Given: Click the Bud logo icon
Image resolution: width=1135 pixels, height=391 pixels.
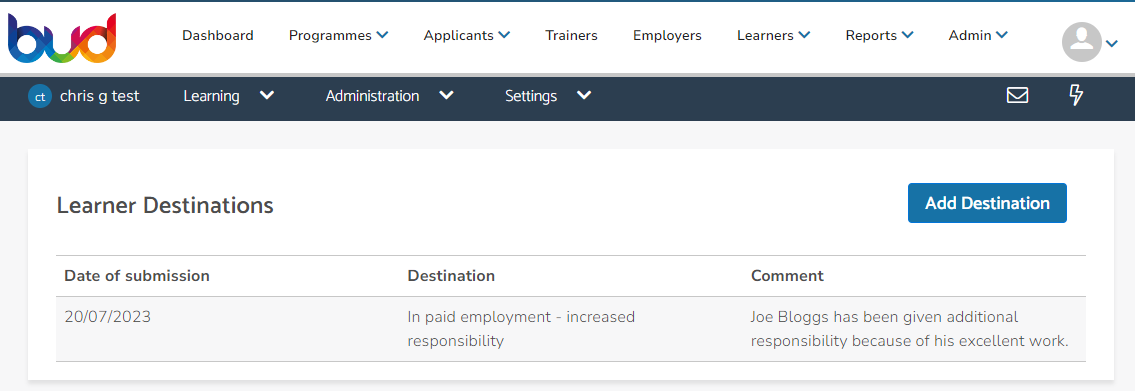Looking at the screenshot, I should click(62, 38).
